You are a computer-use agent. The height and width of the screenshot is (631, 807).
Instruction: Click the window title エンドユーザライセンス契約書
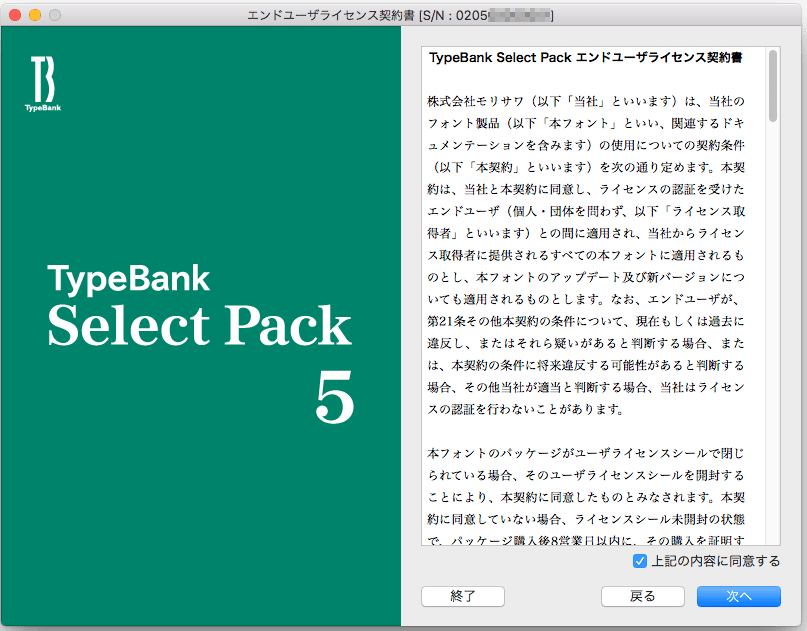pos(331,15)
